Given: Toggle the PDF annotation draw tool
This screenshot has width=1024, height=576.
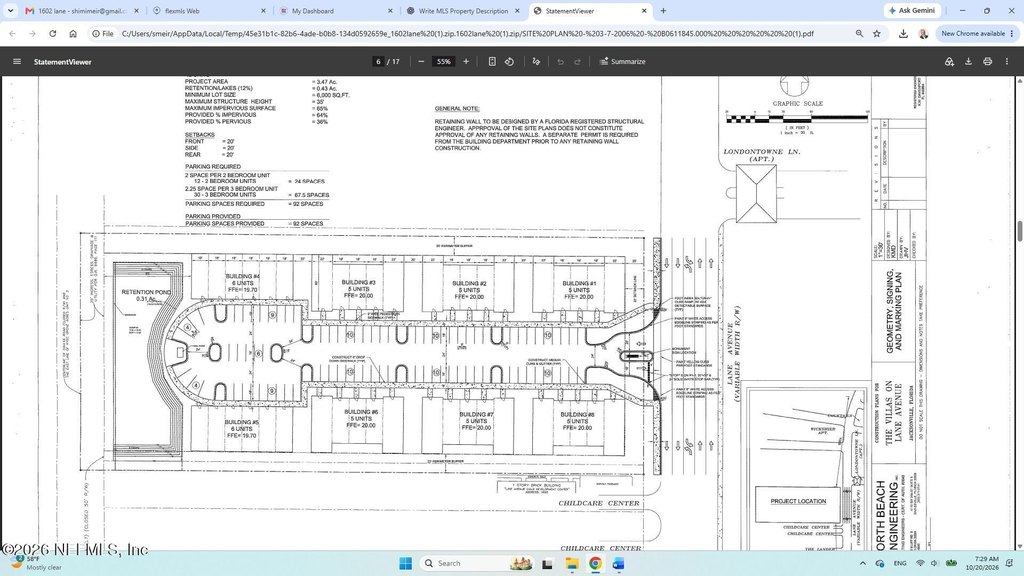Looking at the screenshot, I should (536, 61).
